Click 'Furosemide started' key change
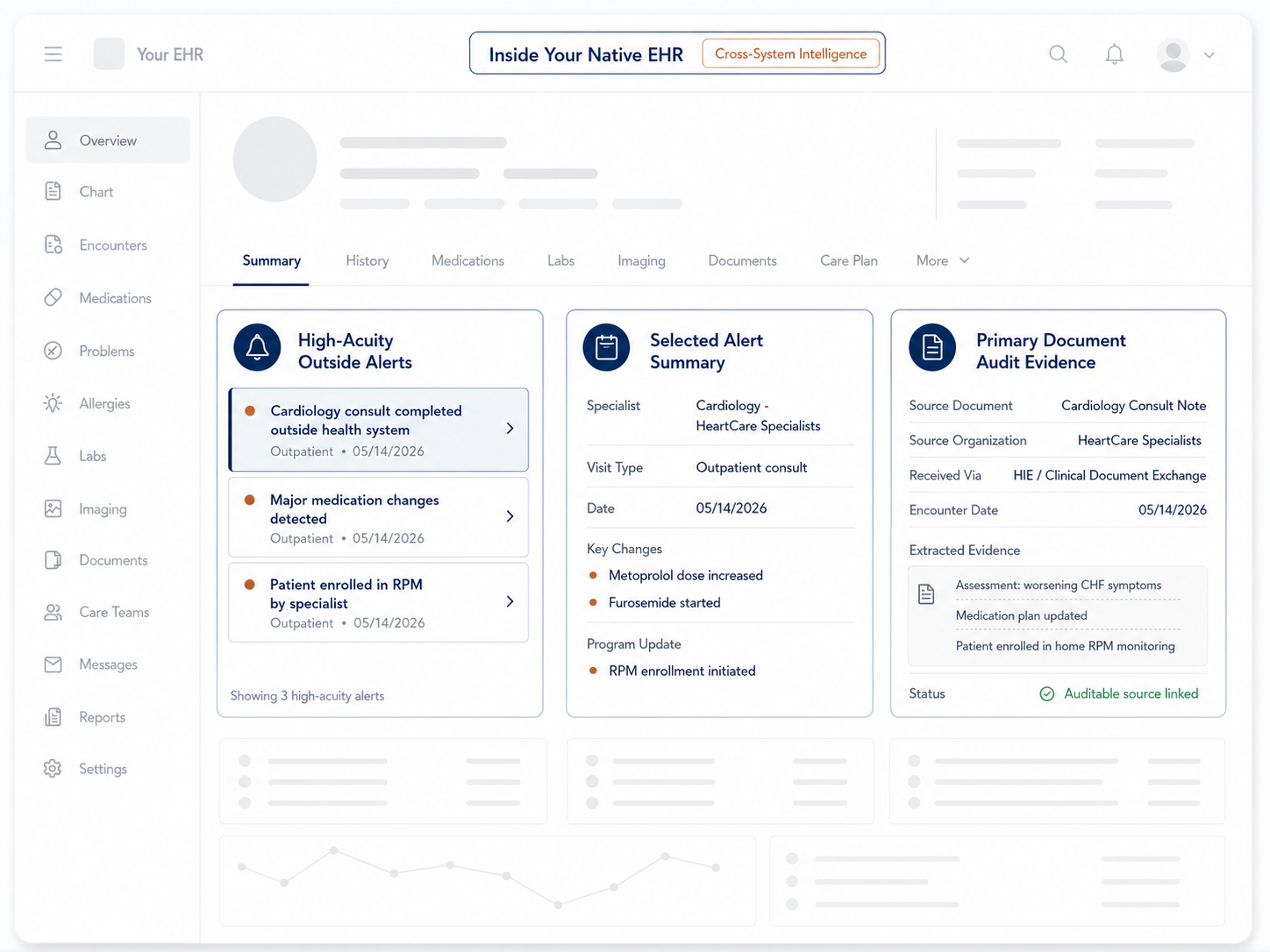Screen dimensions: 1270x952 [665, 602]
